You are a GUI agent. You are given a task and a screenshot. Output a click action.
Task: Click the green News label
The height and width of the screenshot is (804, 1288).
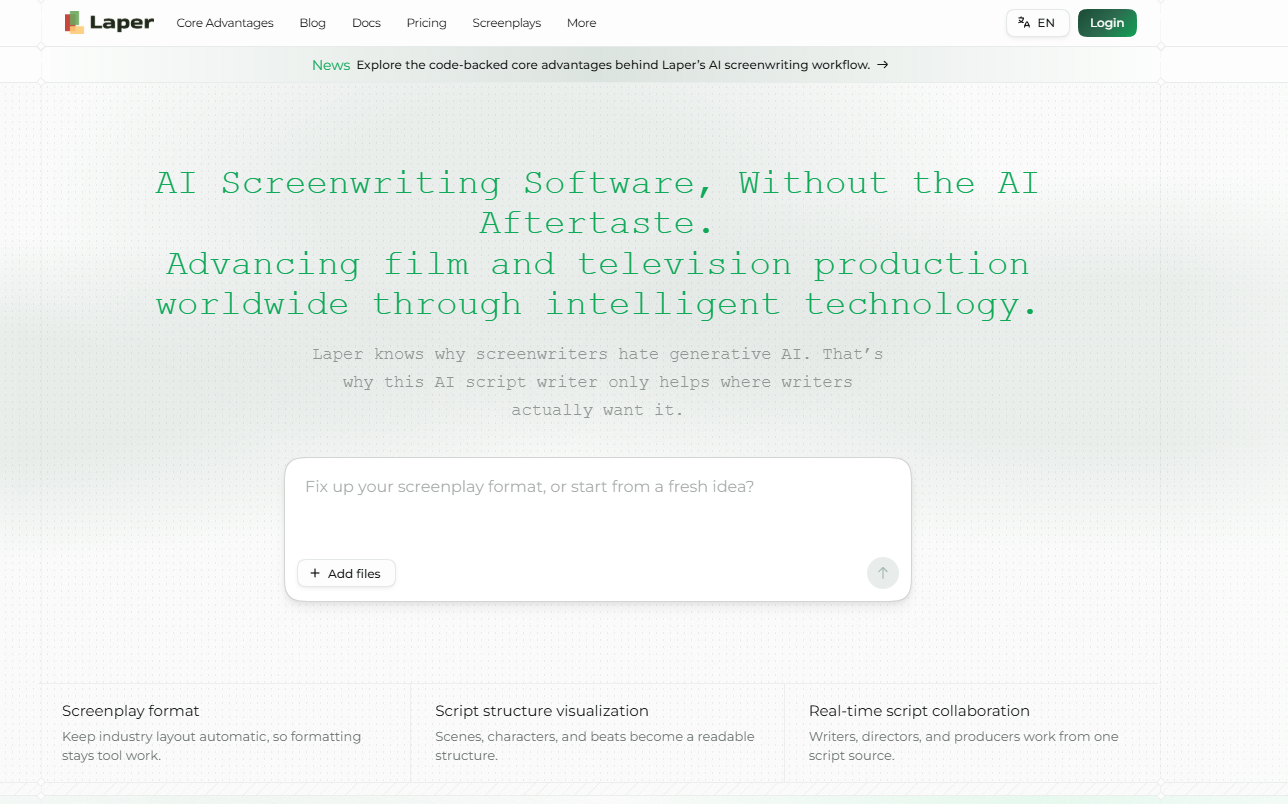pyautogui.click(x=331, y=65)
